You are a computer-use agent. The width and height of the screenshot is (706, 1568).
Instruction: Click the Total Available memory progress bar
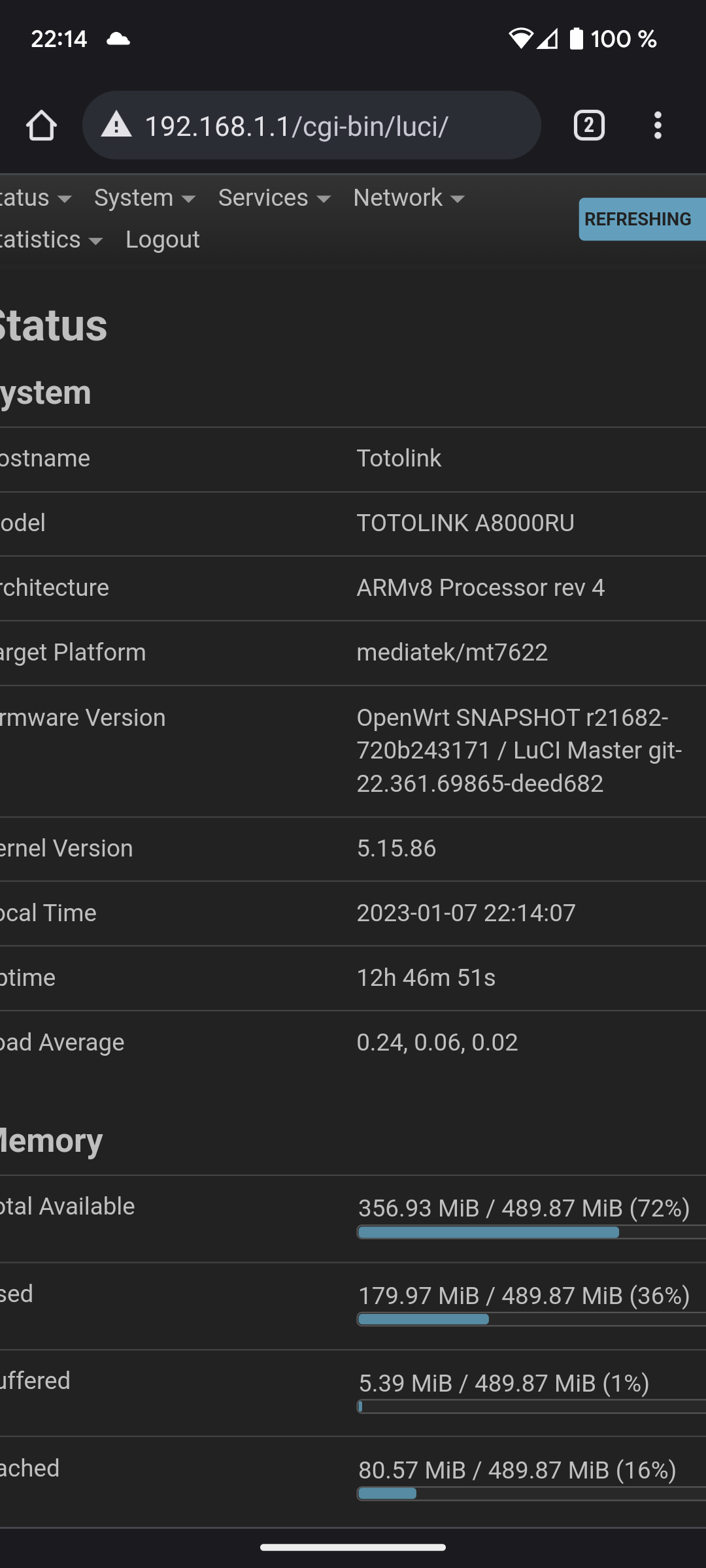531,1232
